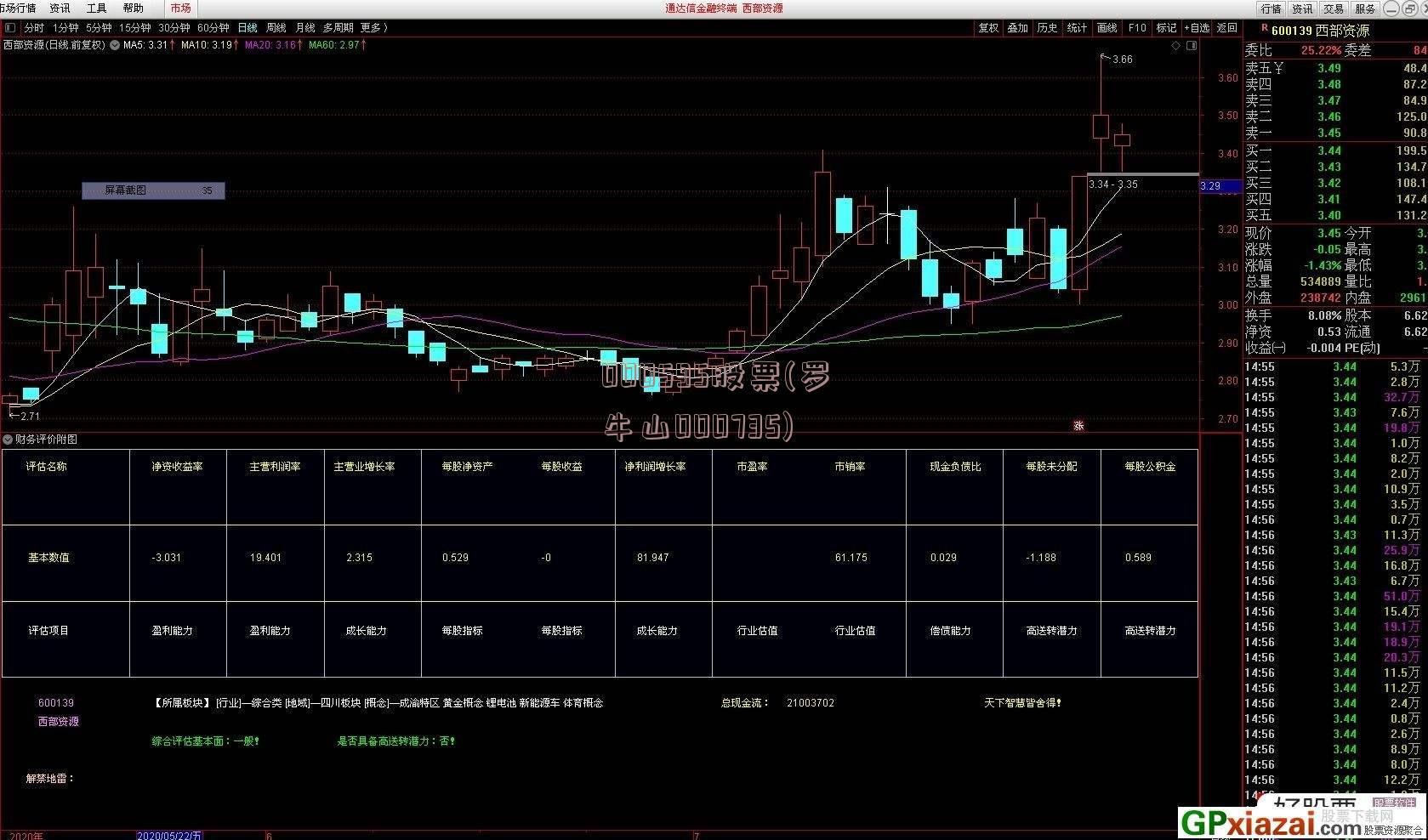Switch to 分时 chart view
1428x840 pixels.
tap(34, 28)
